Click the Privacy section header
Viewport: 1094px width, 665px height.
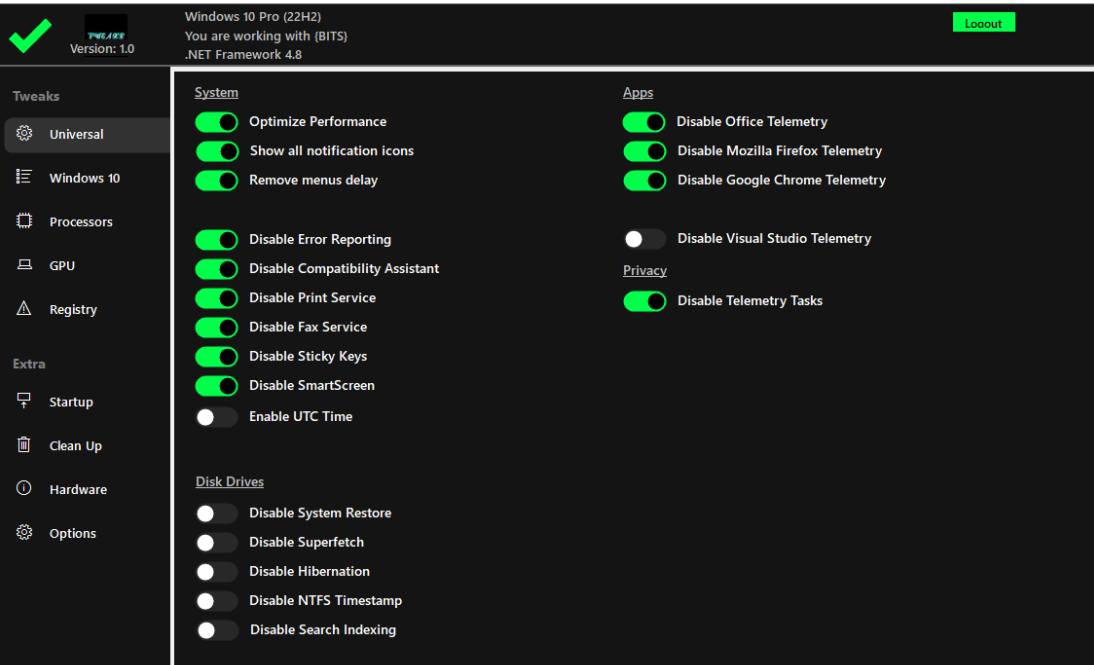pos(644,270)
